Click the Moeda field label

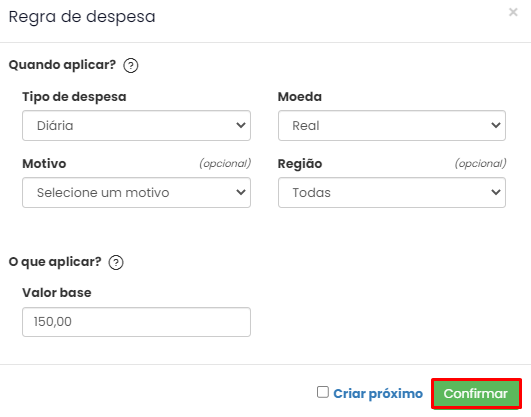pos(300,97)
